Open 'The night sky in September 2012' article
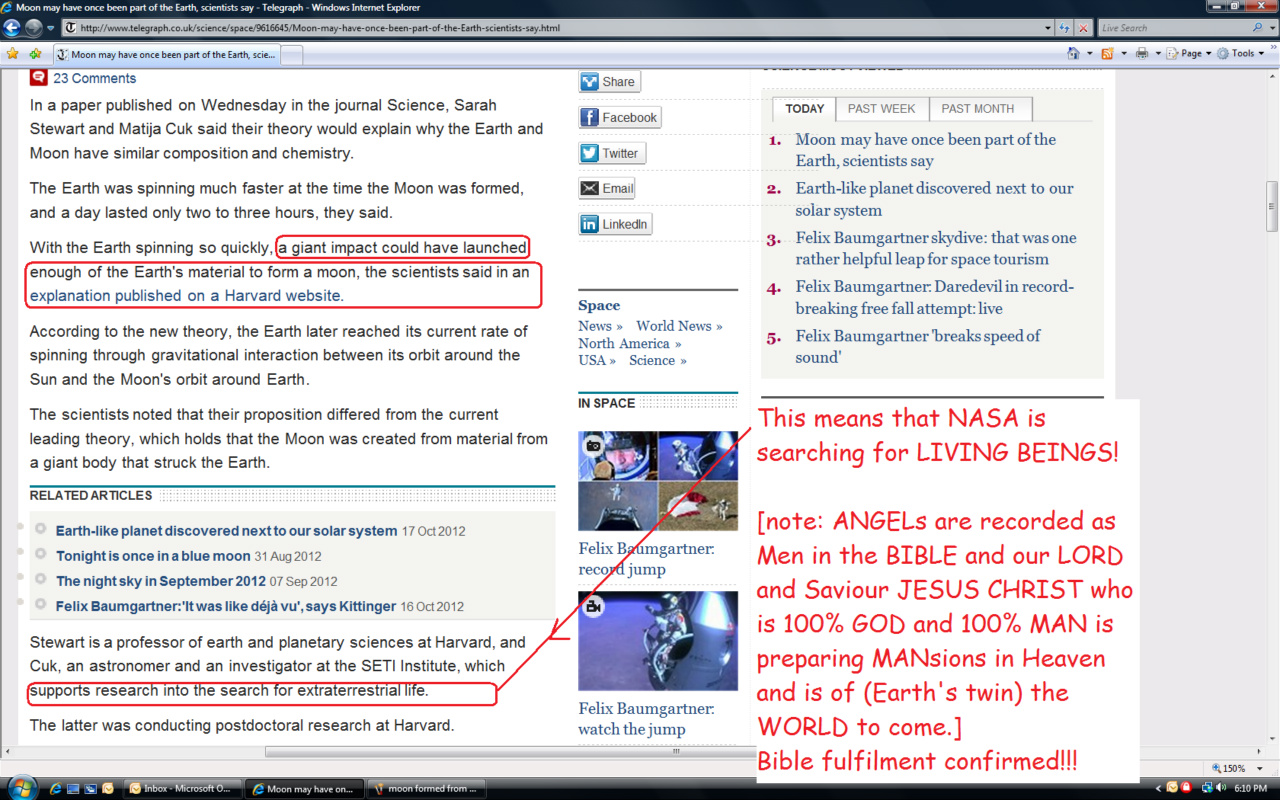Viewport: 1280px width, 800px height. (161, 581)
